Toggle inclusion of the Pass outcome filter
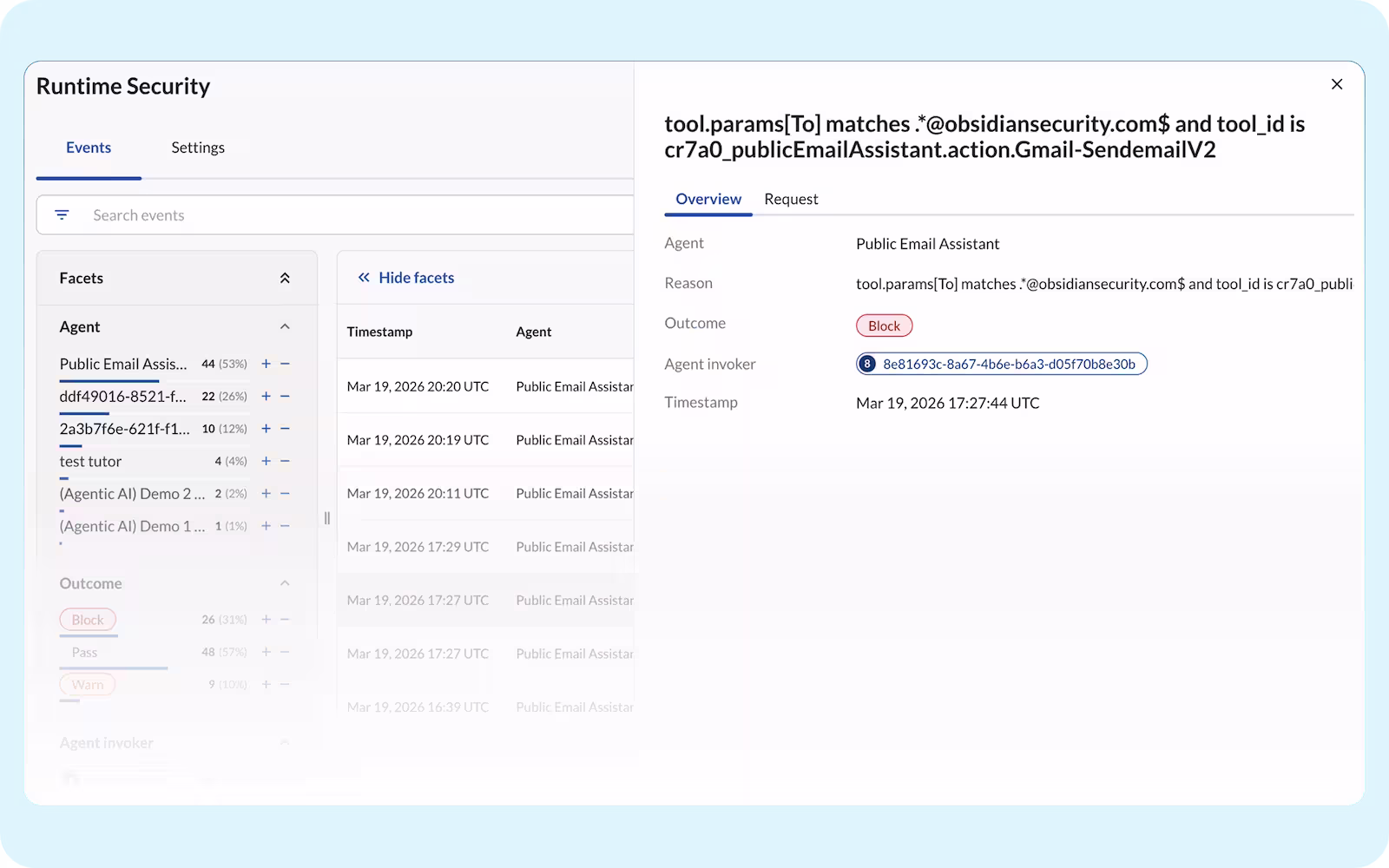This screenshot has width=1389, height=868. pos(266,651)
